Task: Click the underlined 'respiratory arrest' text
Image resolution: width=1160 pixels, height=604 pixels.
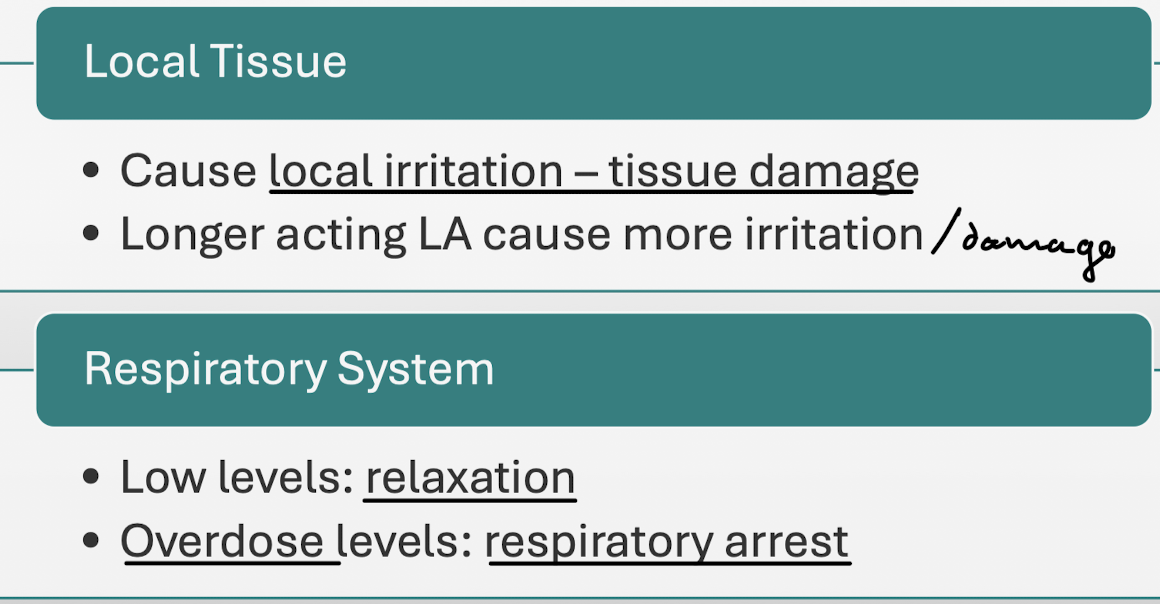Action: pyautogui.click(x=667, y=541)
